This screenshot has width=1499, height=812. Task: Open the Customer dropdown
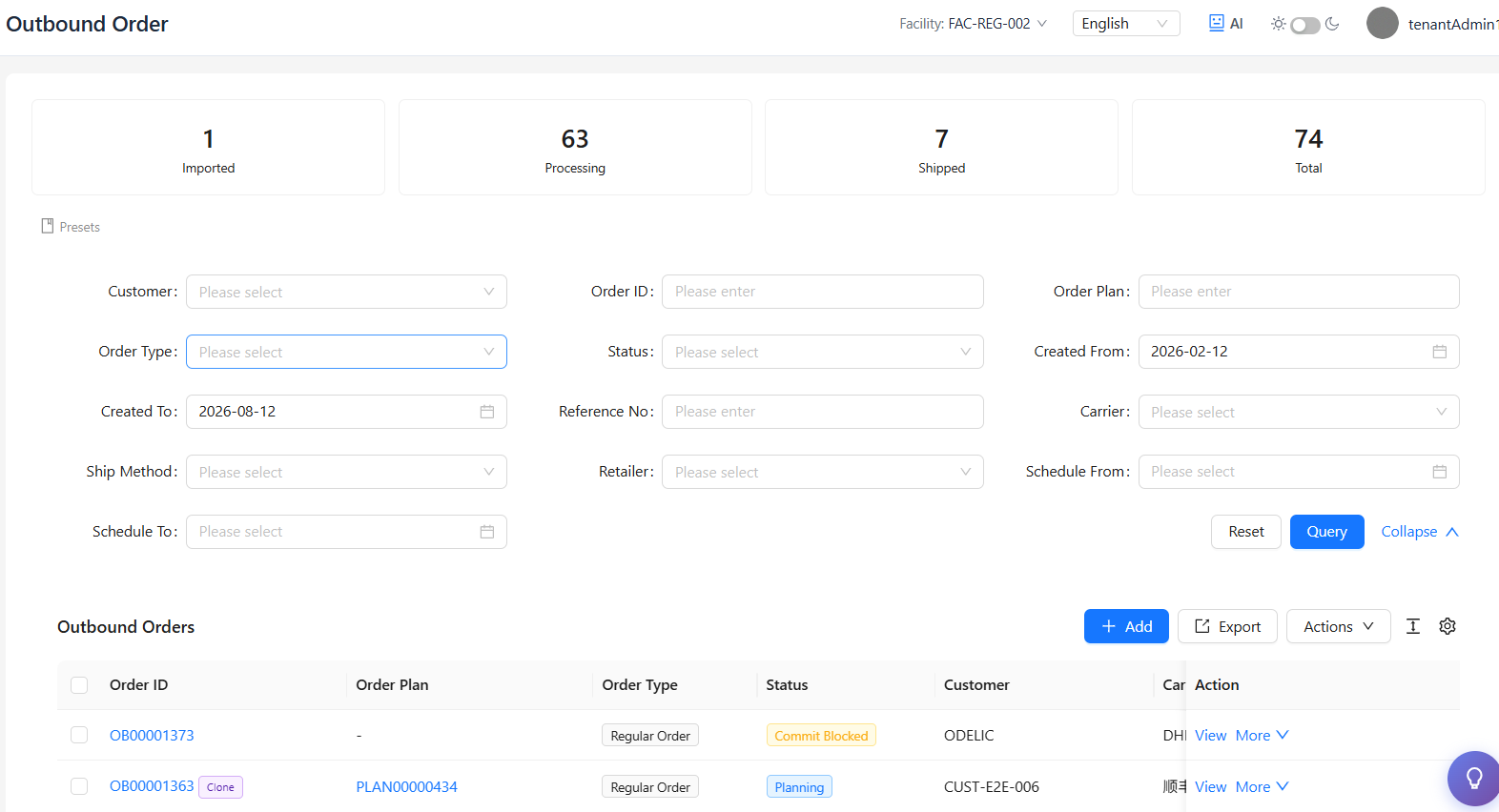coord(346,292)
